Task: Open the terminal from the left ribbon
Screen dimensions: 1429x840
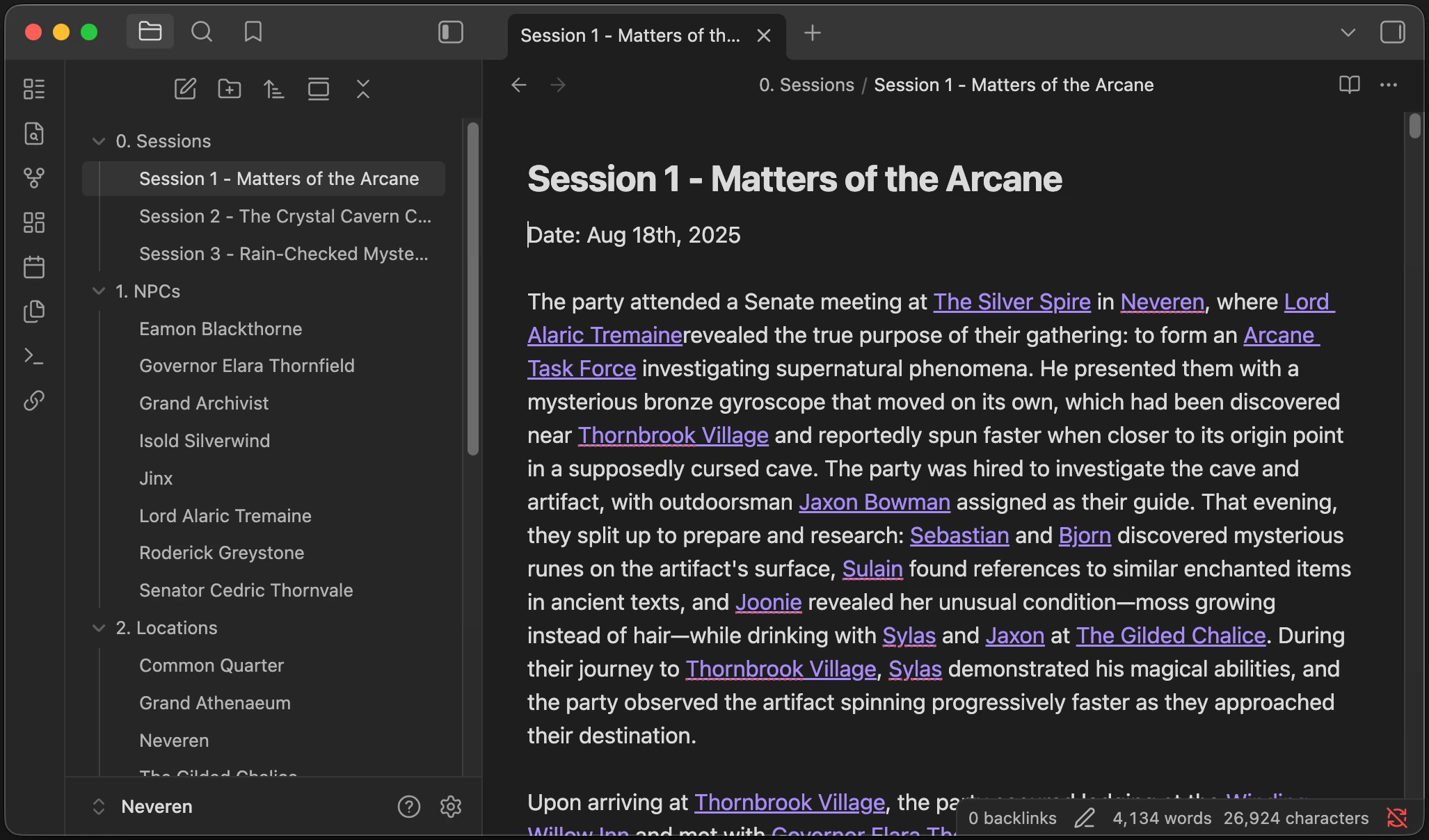Action: (34, 357)
